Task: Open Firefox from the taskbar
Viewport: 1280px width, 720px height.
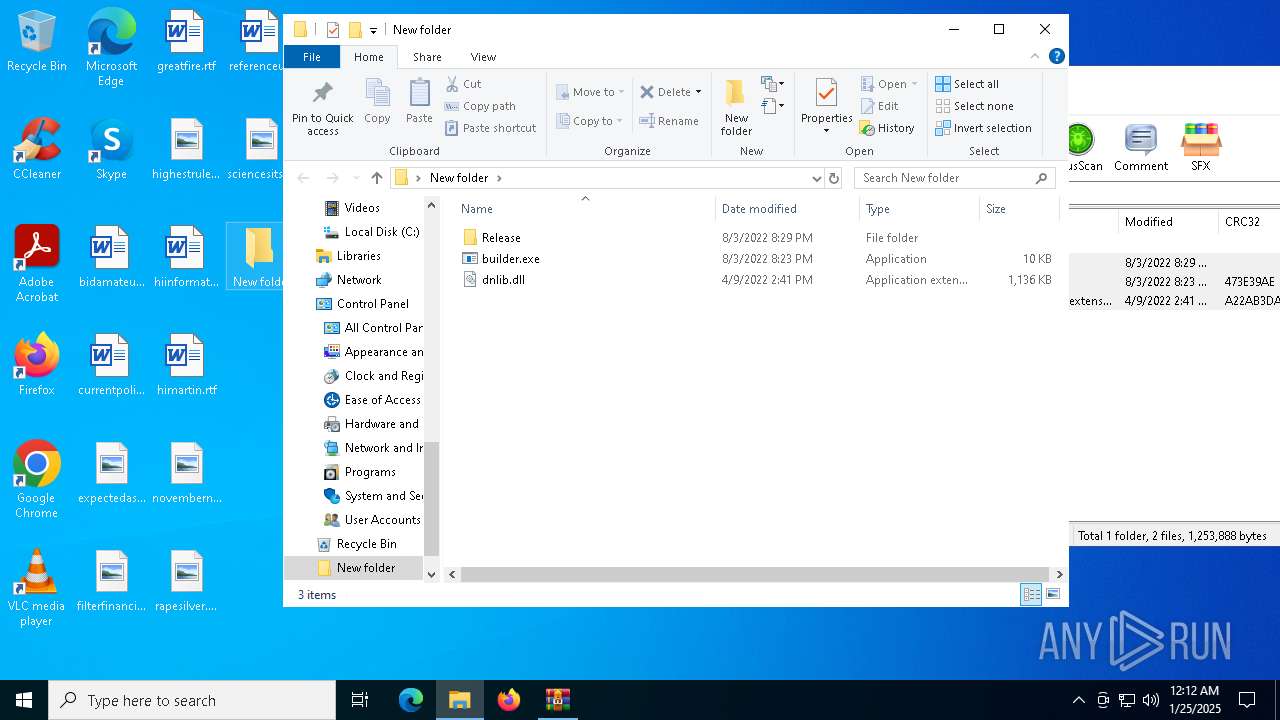Action: (x=509, y=700)
